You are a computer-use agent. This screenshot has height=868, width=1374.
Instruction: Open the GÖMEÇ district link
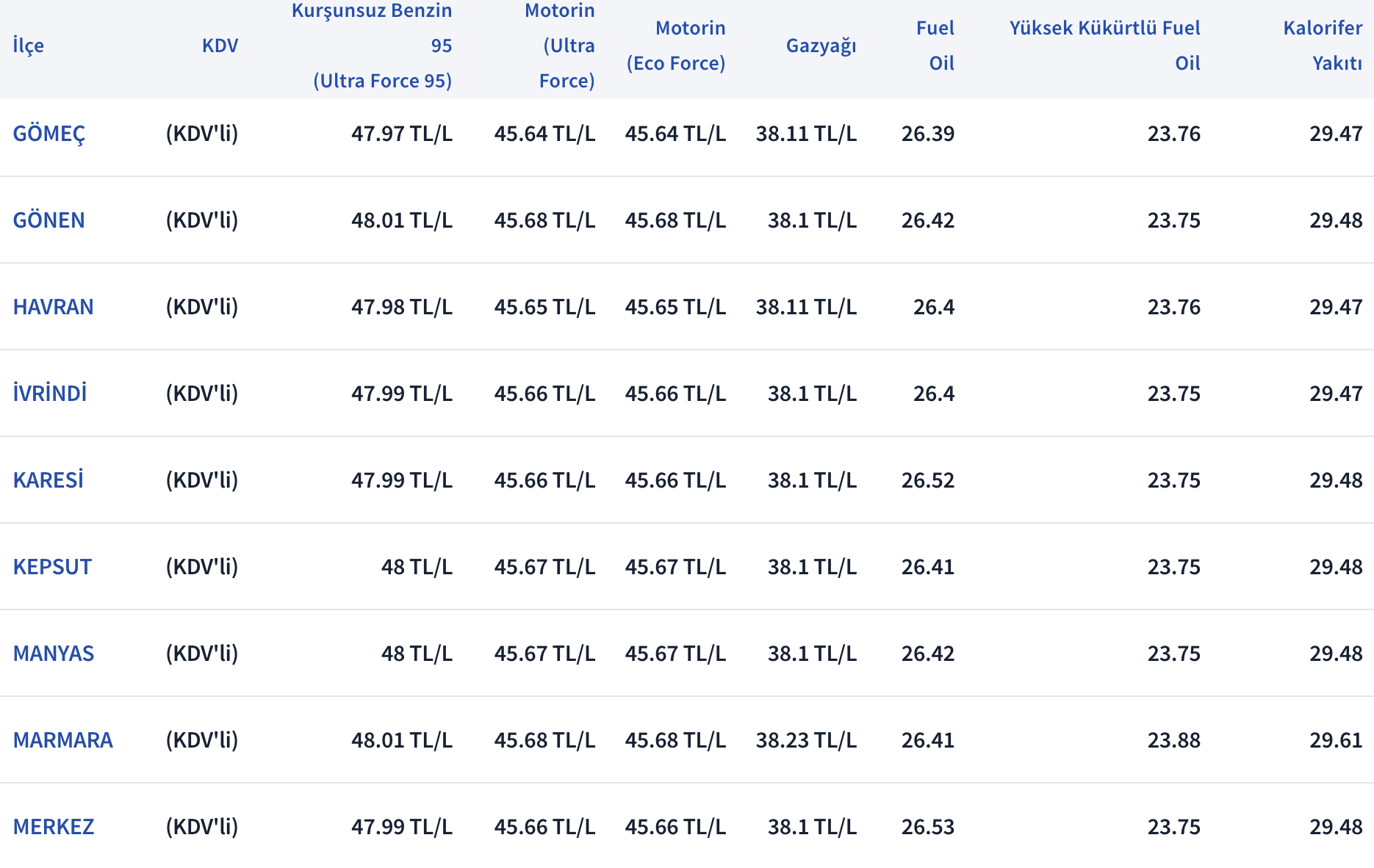pos(49,134)
